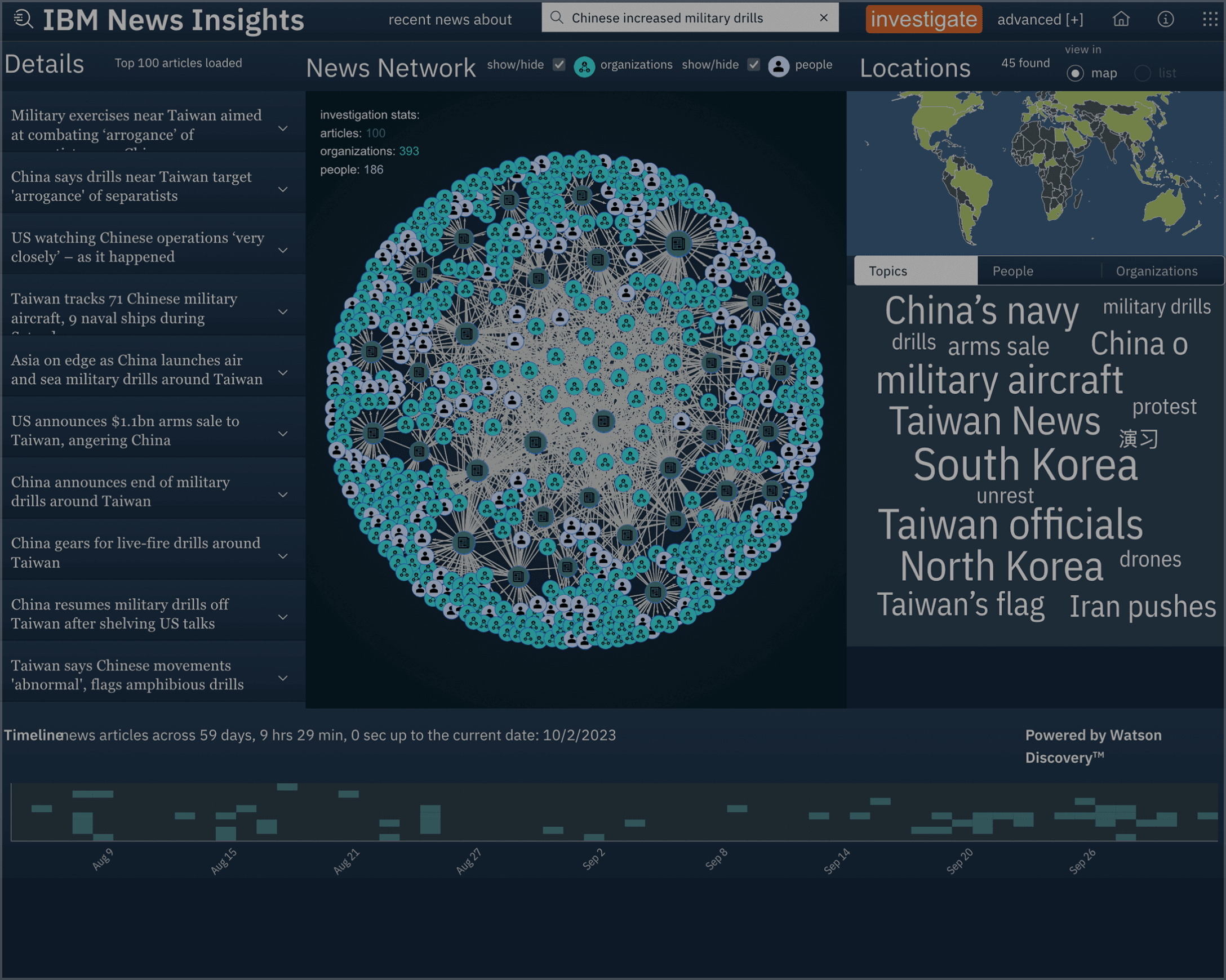The width and height of the screenshot is (1226, 980).
Task: Click 'people: 186' investigation stat
Action: 352,170
